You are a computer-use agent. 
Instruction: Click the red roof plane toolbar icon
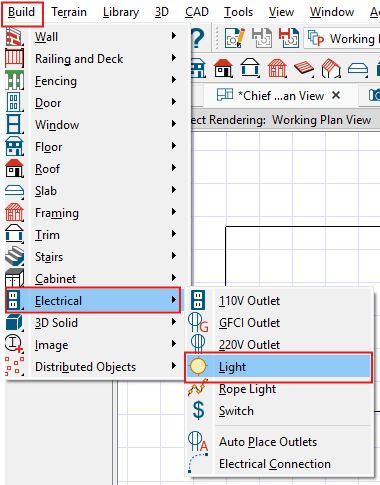point(304,68)
